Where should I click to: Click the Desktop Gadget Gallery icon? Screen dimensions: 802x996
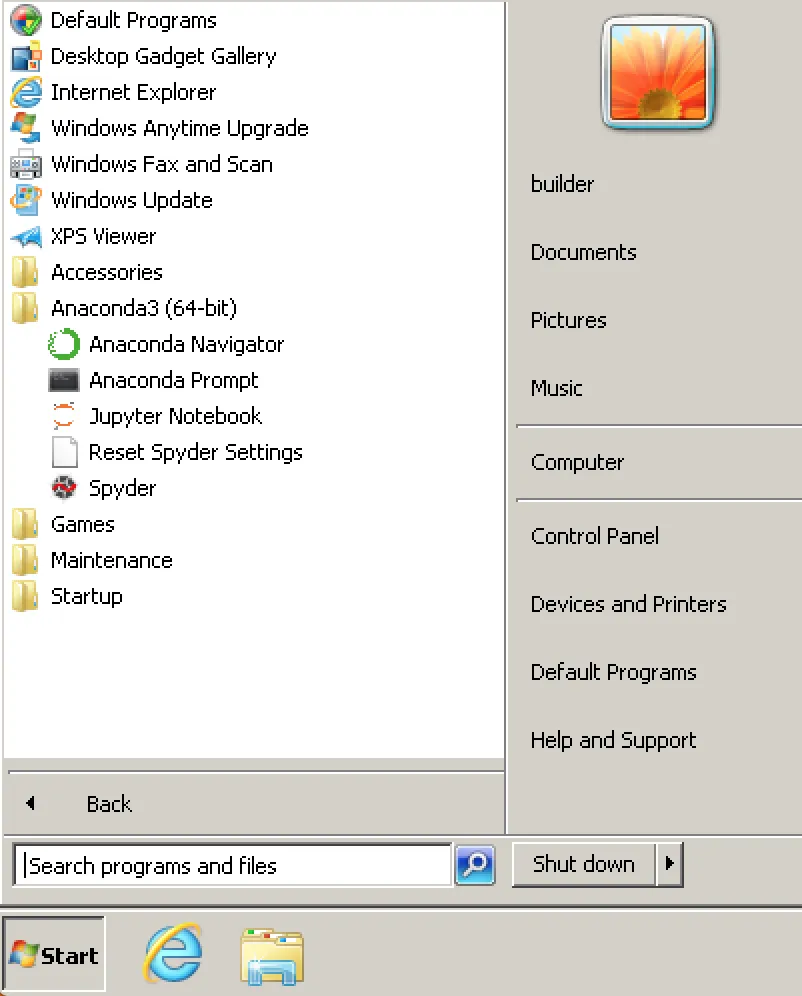pyautogui.click(x=26, y=56)
